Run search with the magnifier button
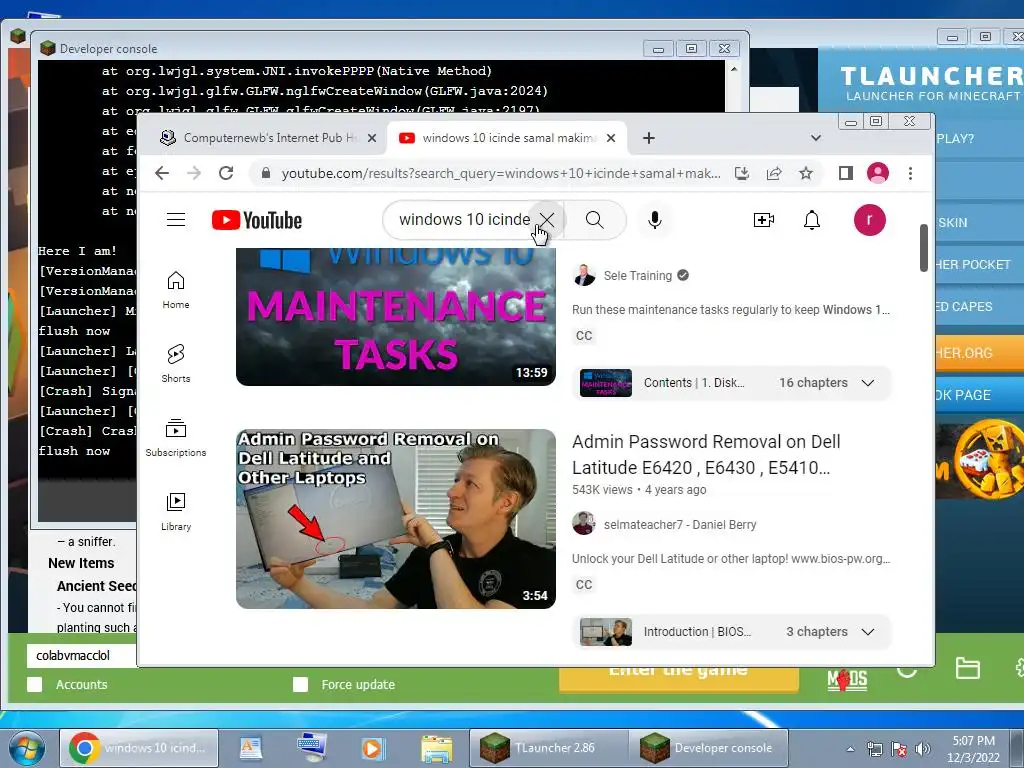This screenshot has width=1024, height=768. click(x=595, y=220)
